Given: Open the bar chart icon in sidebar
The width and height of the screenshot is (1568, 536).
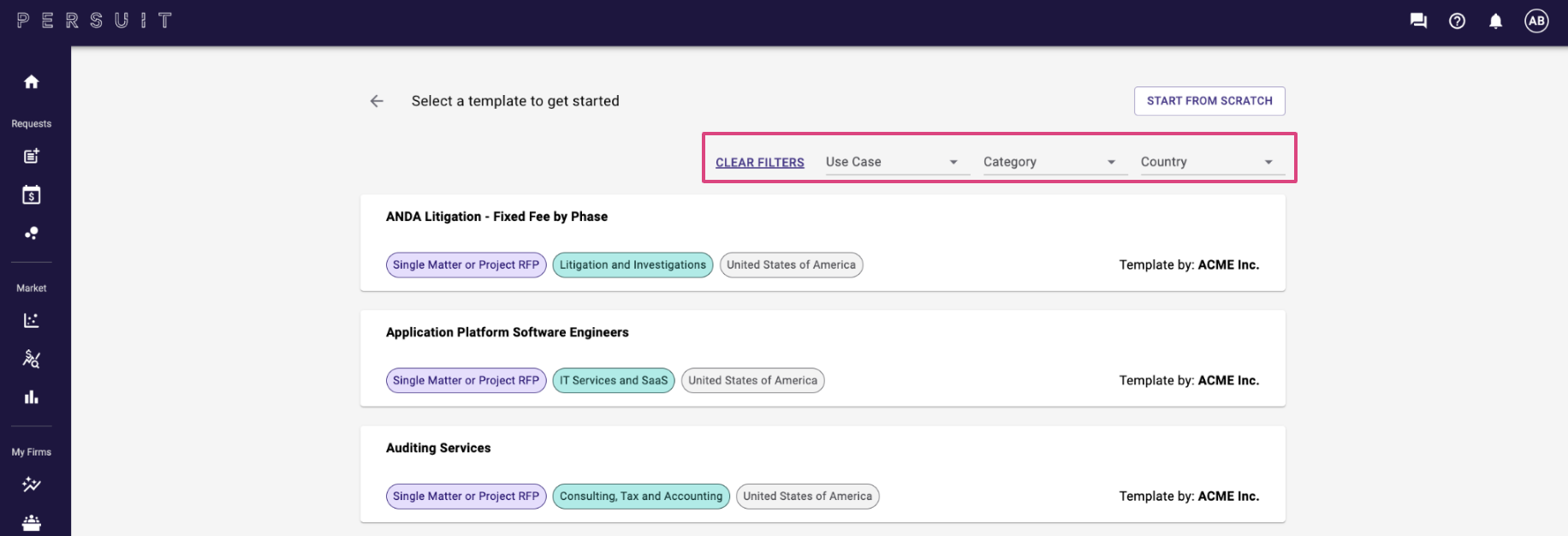Looking at the screenshot, I should pos(32,397).
